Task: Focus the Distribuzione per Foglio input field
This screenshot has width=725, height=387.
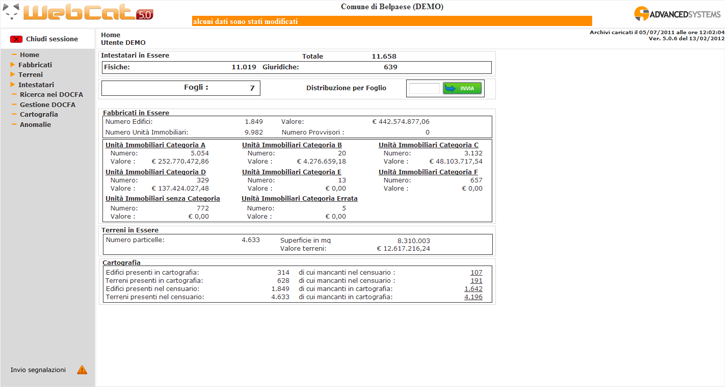Action: [x=424, y=88]
